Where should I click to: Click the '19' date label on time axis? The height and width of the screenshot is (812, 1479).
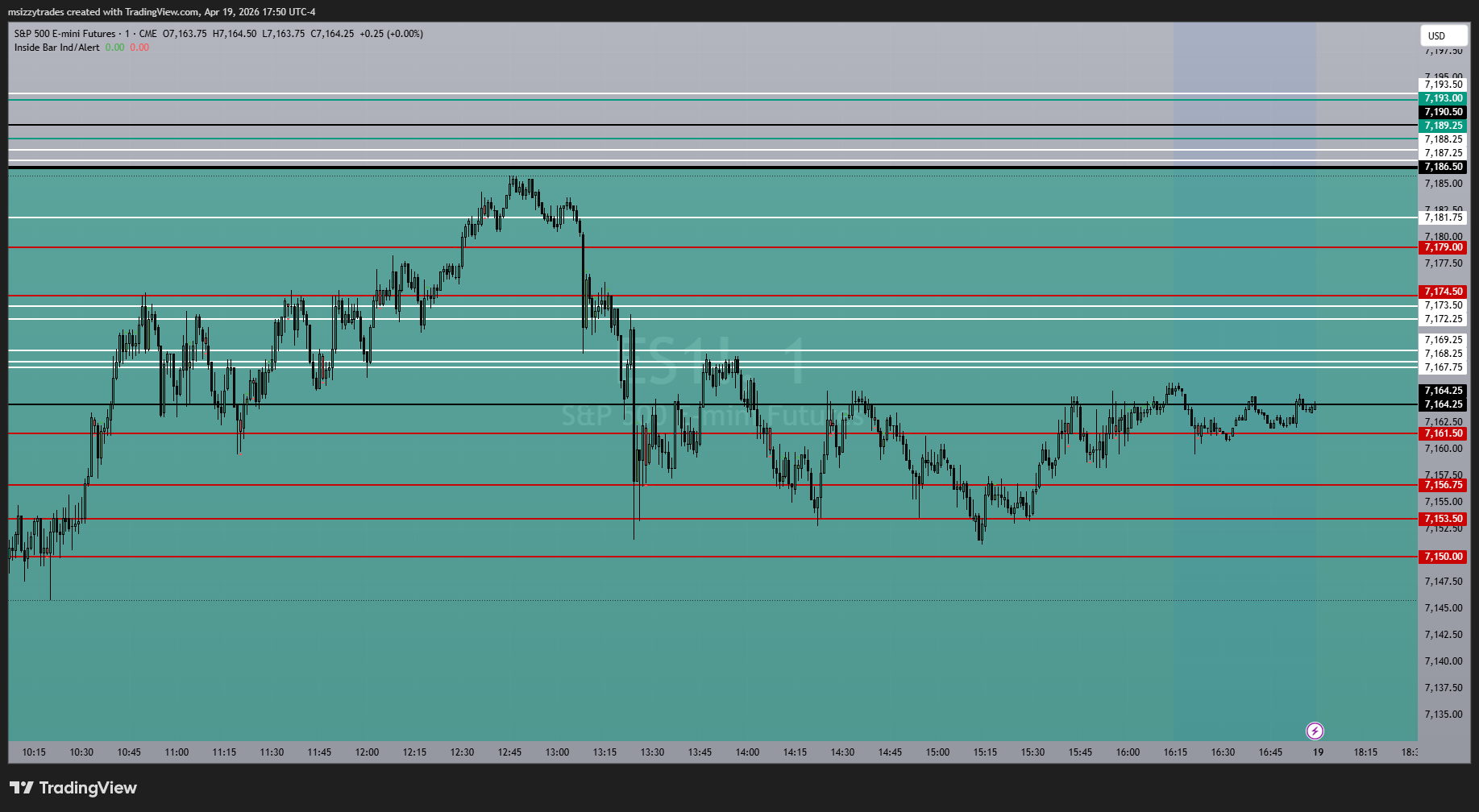click(x=1318, y=752)
